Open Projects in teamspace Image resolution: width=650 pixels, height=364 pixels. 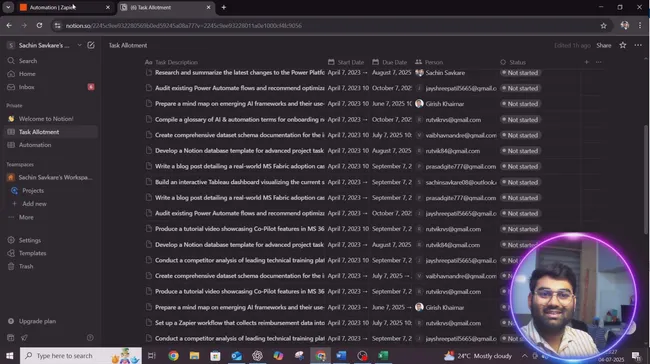point(33,191)
